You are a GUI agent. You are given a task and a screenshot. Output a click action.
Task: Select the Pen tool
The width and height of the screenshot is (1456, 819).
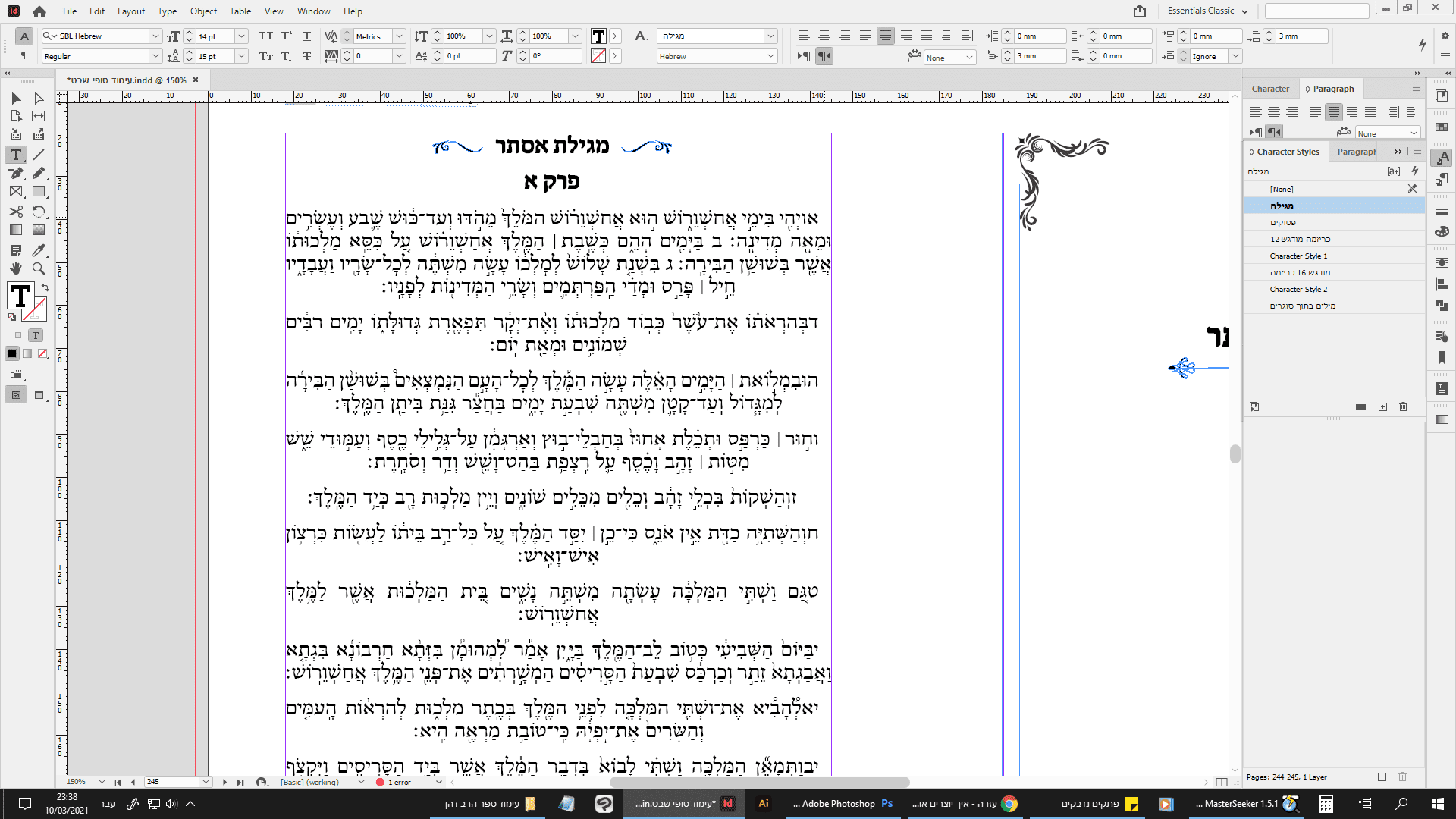coord(16,173)
